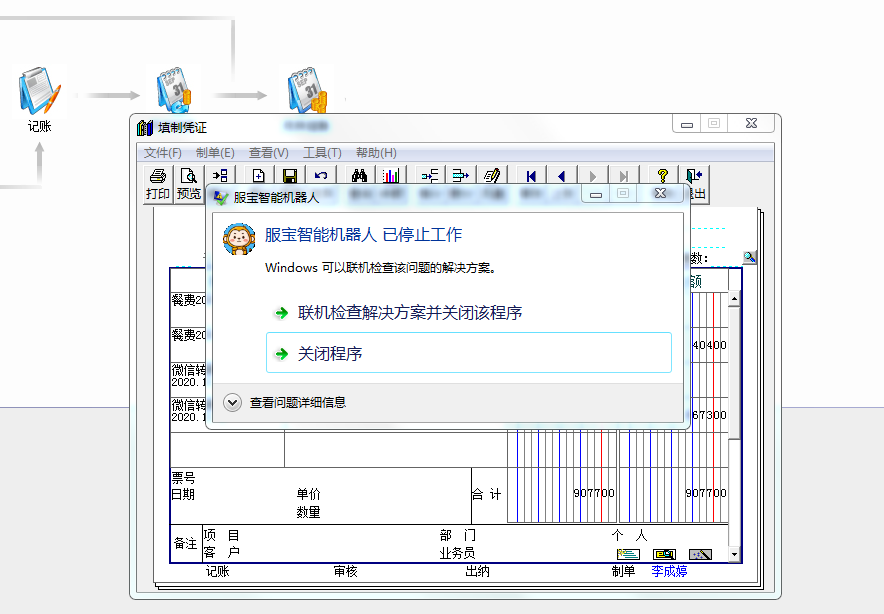
Task: Click the 审核 label at bottom
Action: coord(346,571)
